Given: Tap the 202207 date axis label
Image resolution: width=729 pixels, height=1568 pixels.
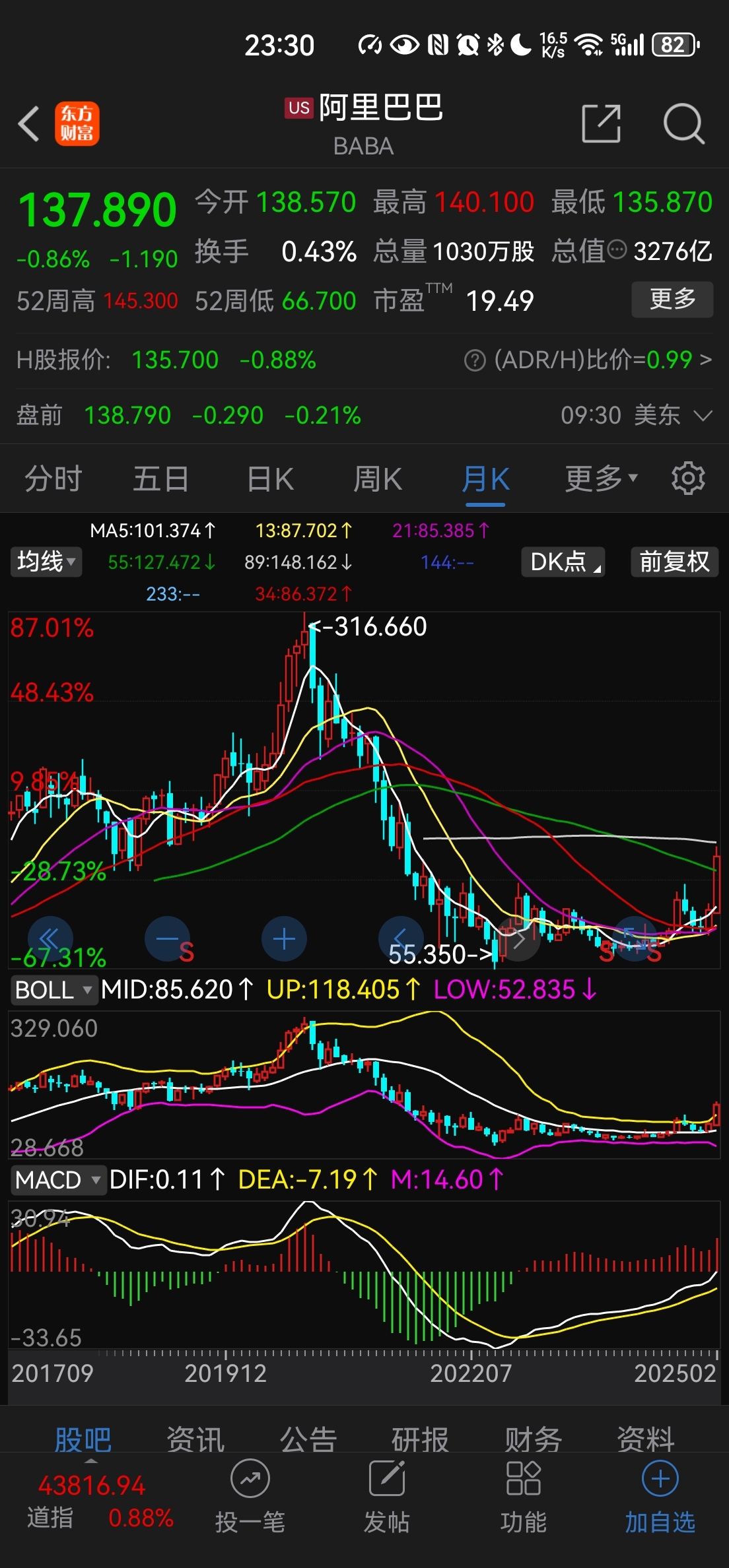Looking at the screenshot, I should tap(471, 1373).
